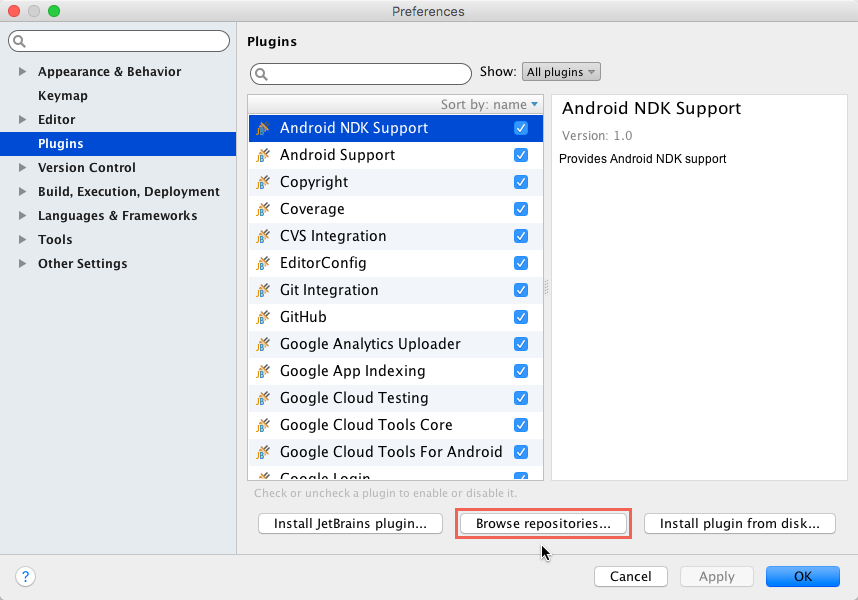Select Plugins in the settings tree
Image resolution: width=858 pixels, height=600 pixels.
click(x=118, y=144)
